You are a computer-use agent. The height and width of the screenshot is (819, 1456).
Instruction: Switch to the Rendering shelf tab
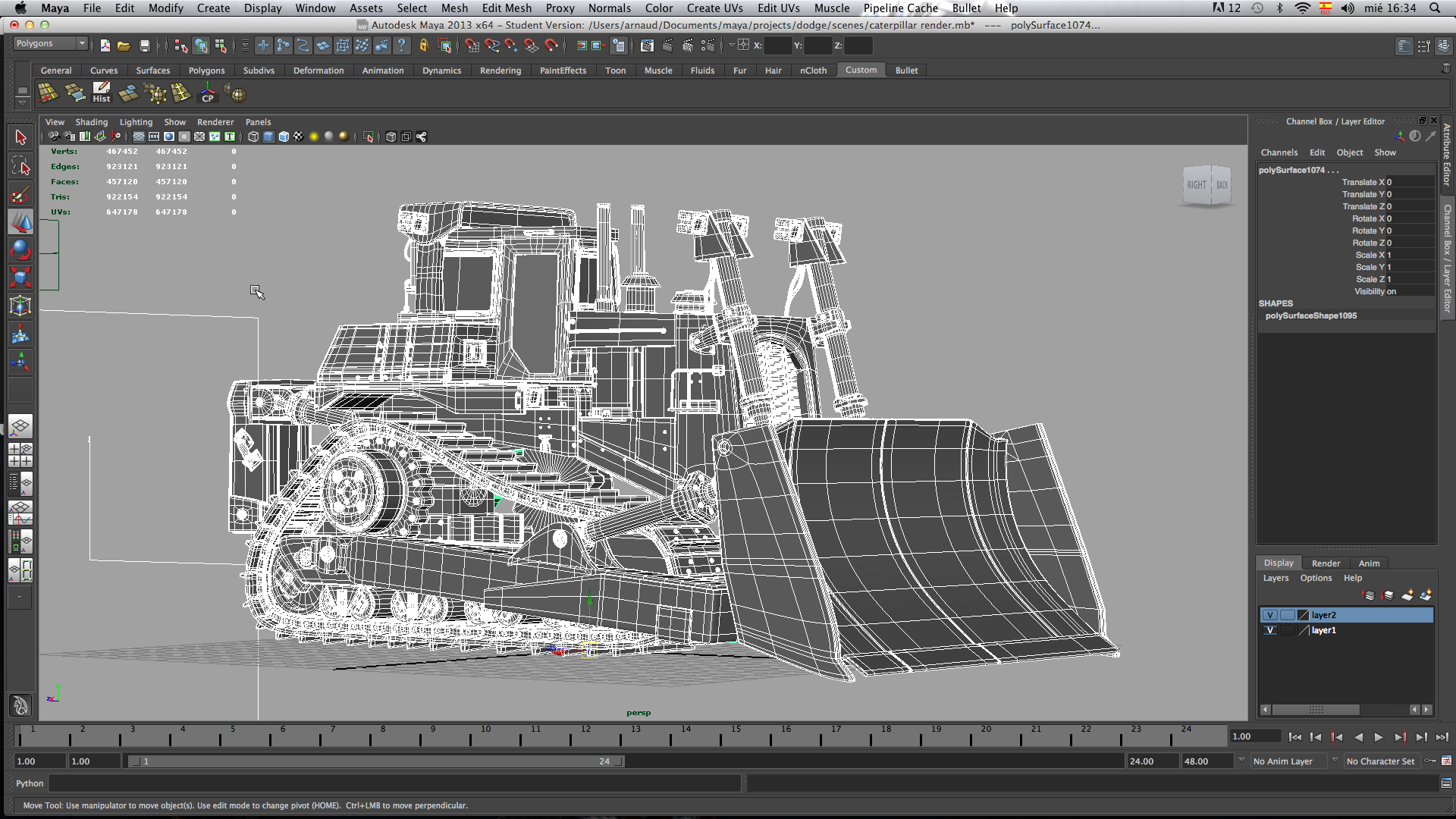coord(500,71)
